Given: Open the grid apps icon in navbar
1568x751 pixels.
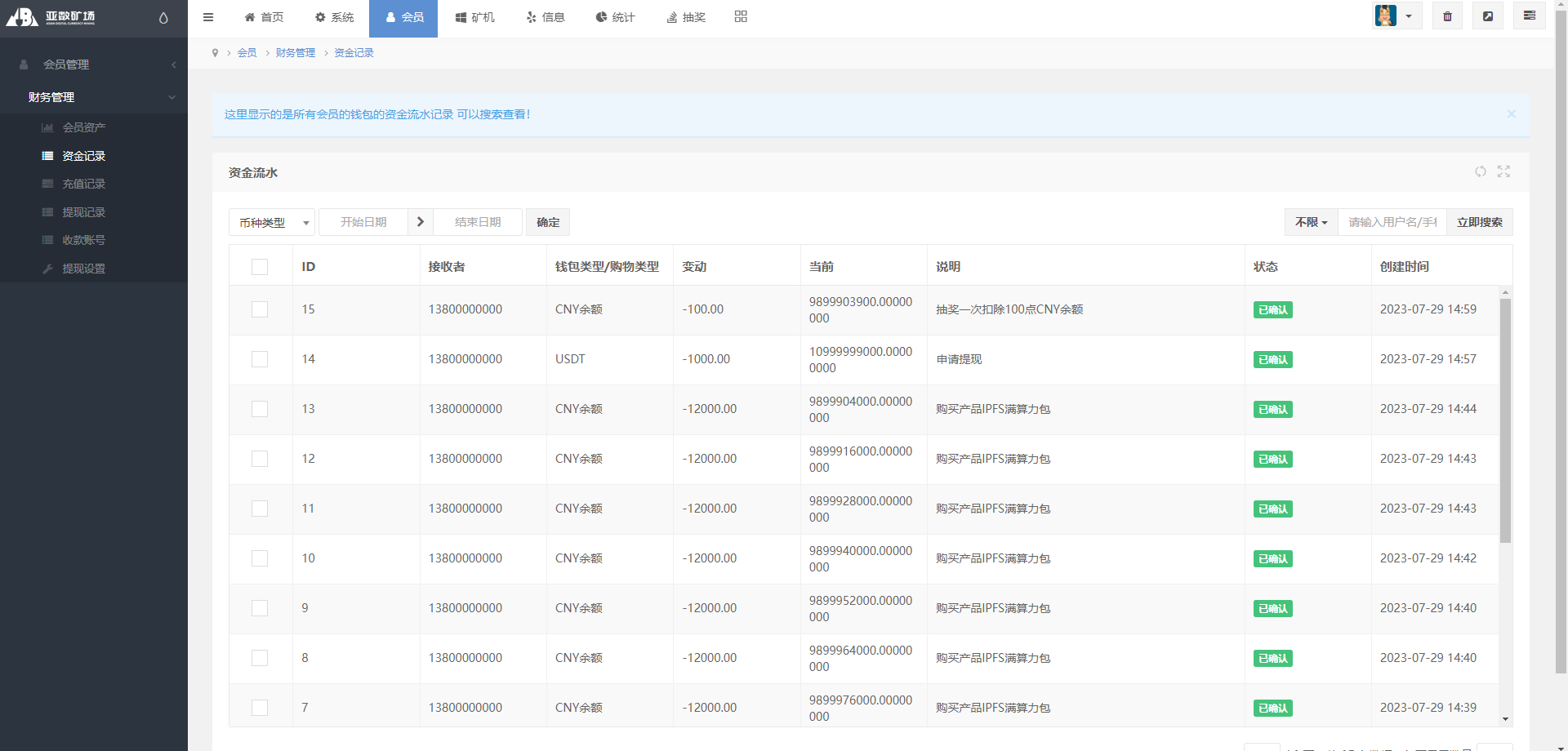Looking at the screenshot, I should (x=741, y=17).
